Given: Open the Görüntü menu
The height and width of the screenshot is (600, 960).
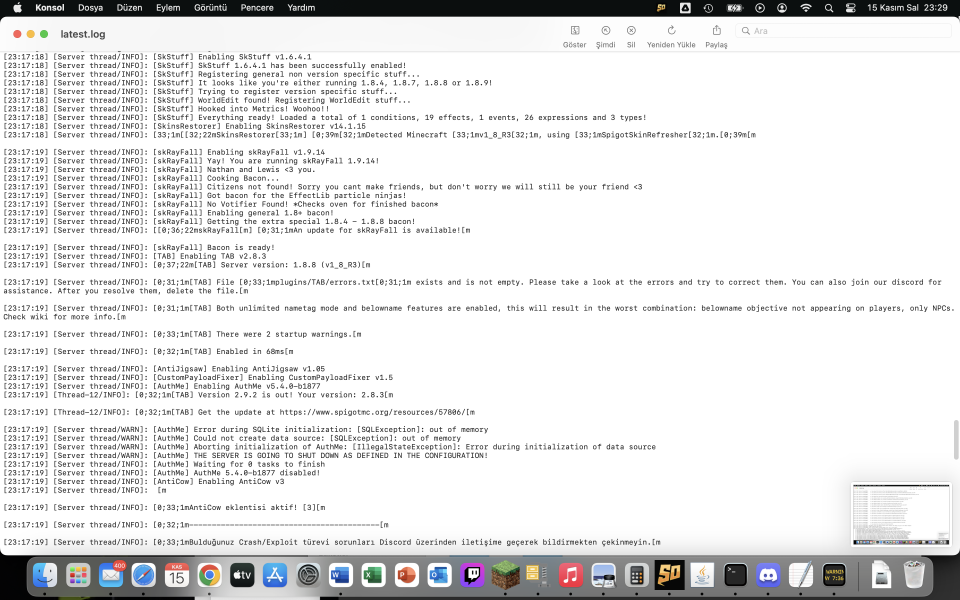Looking at the screenshot, I should coord(211,8).
